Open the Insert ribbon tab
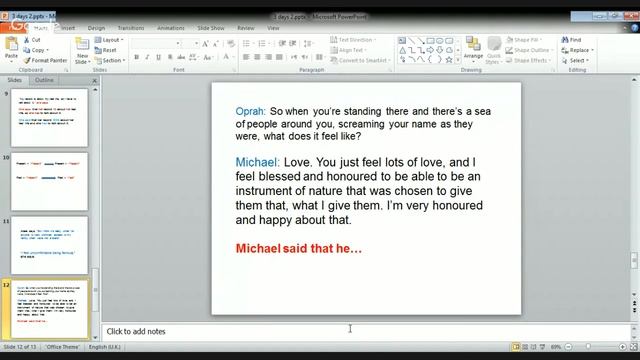 pyautogui.click(x=68, y=28)
